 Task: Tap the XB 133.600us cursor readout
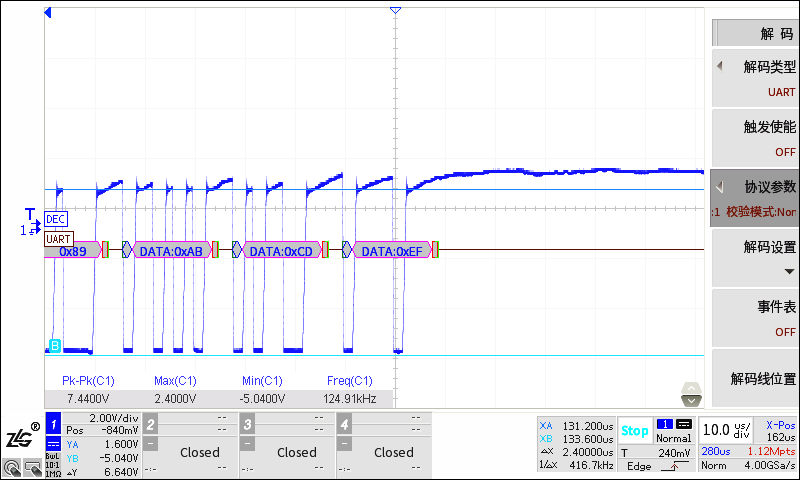tap(577, 439)
